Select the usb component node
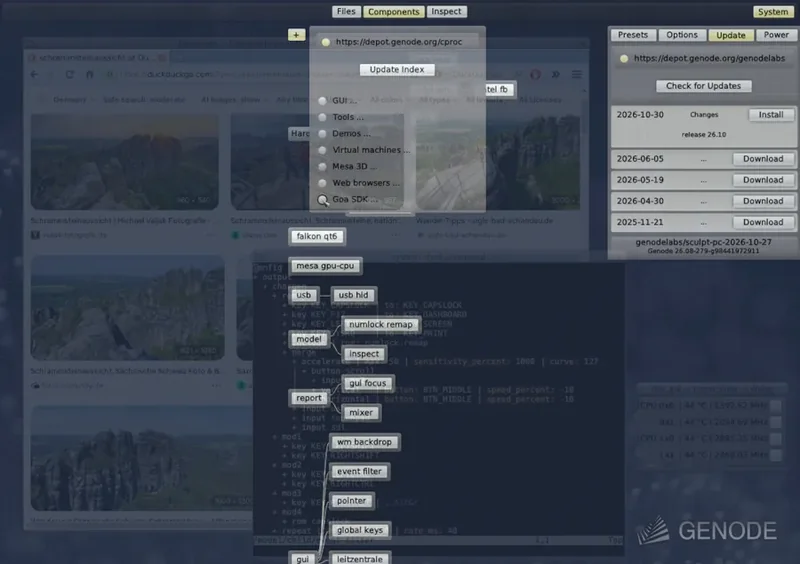 [304, 295]
